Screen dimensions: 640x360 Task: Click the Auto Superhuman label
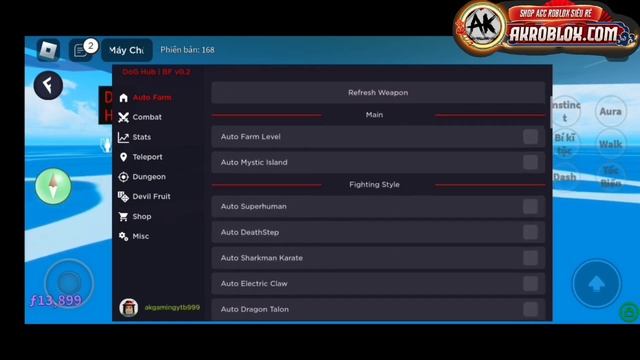[x=253, y=207]
